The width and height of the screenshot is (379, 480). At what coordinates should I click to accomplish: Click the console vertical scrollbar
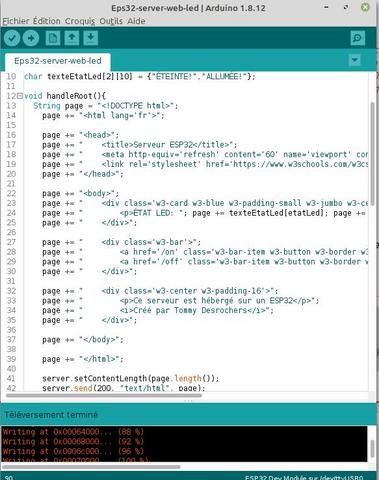point(372,449)
